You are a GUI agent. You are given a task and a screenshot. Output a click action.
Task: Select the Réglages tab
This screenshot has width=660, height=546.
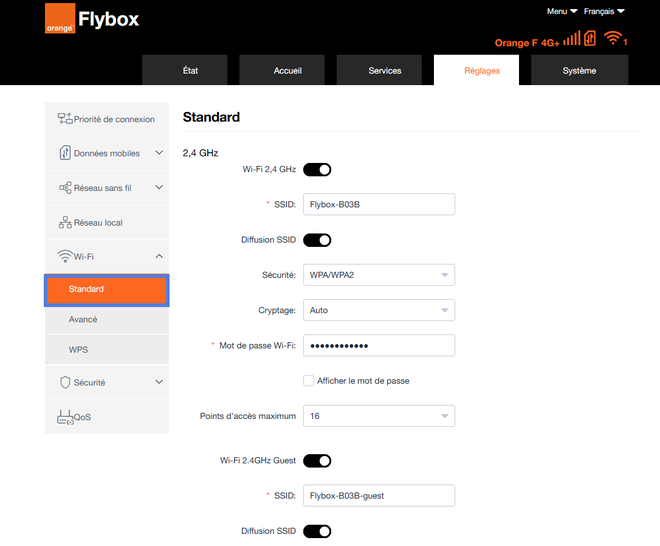476,70
